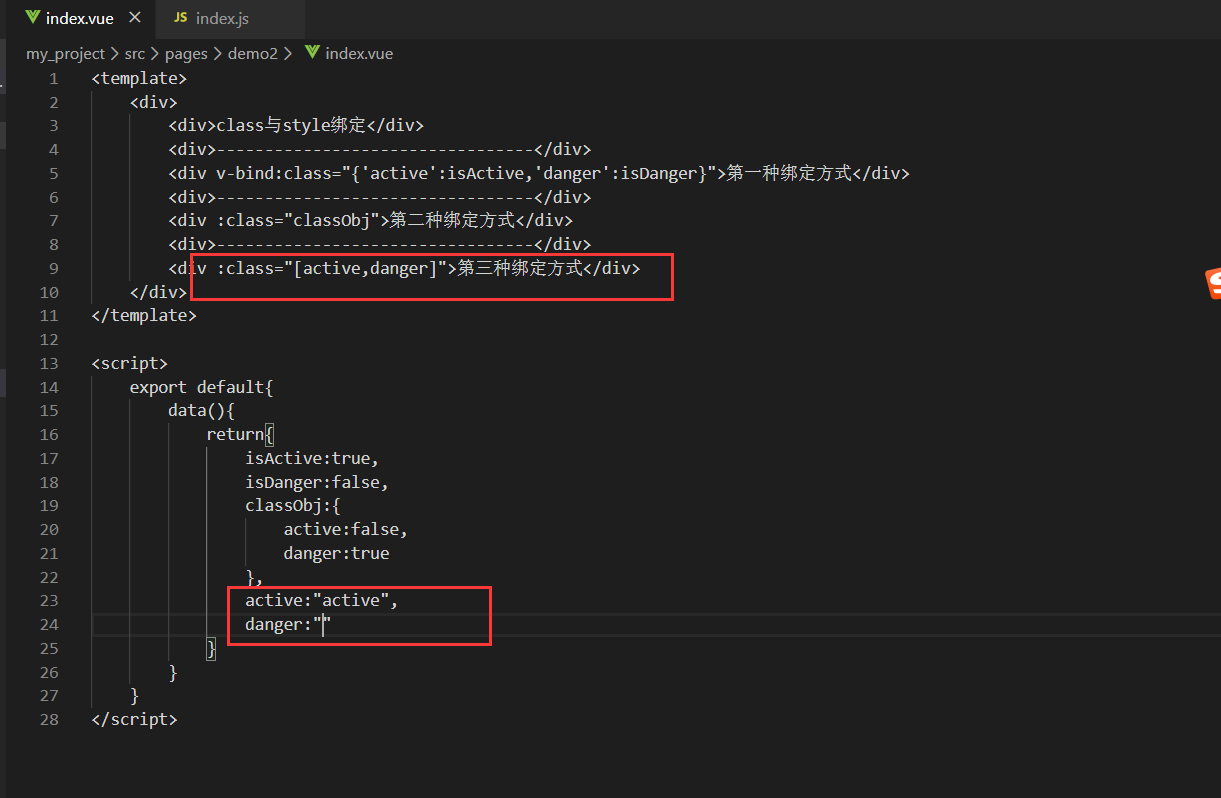Click the export default statement on line 14
This screenshot has width=1221, height=798.
pyautogui.click(x=201, y=386)
